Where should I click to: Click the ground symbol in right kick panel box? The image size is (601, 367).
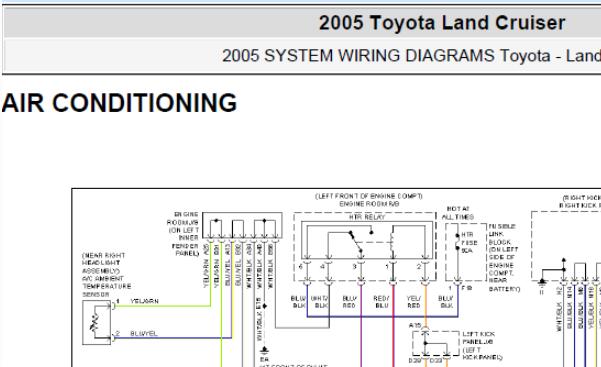coord(542,282)
